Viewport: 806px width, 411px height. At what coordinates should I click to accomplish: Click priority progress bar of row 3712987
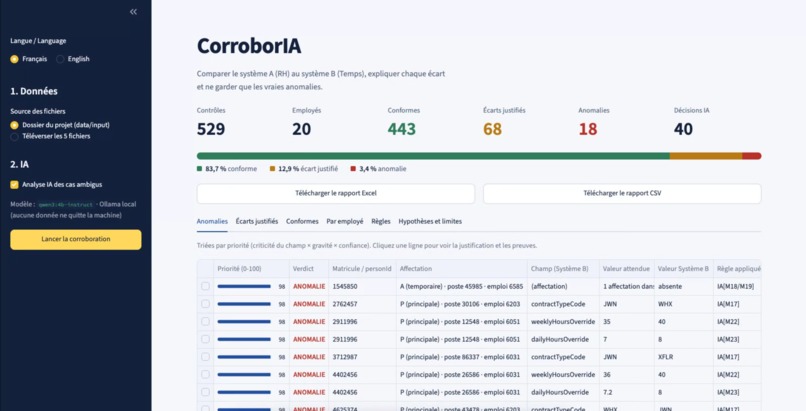[244, 357]
